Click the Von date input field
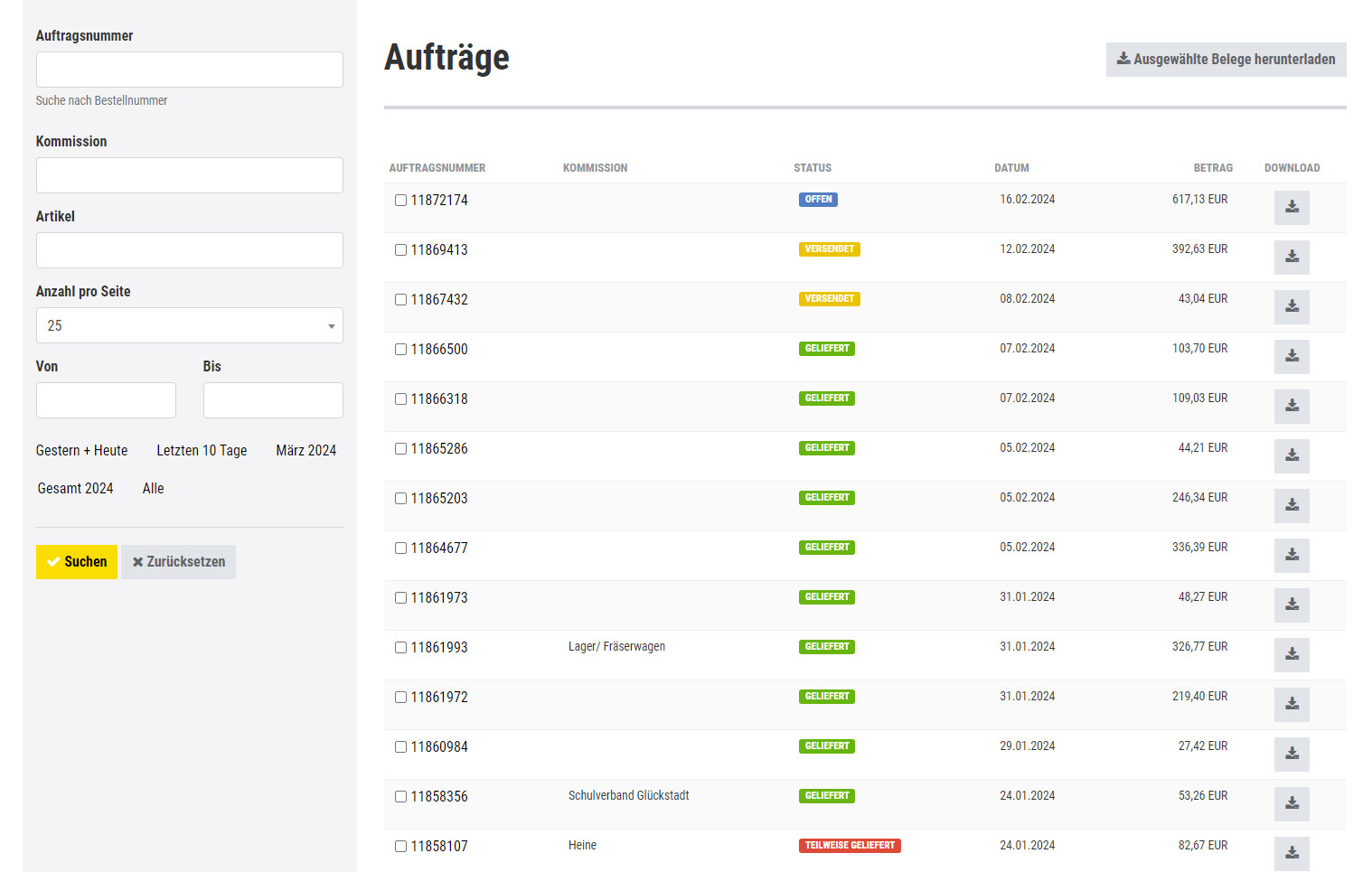1372x872 pixels. click(106, 400)
